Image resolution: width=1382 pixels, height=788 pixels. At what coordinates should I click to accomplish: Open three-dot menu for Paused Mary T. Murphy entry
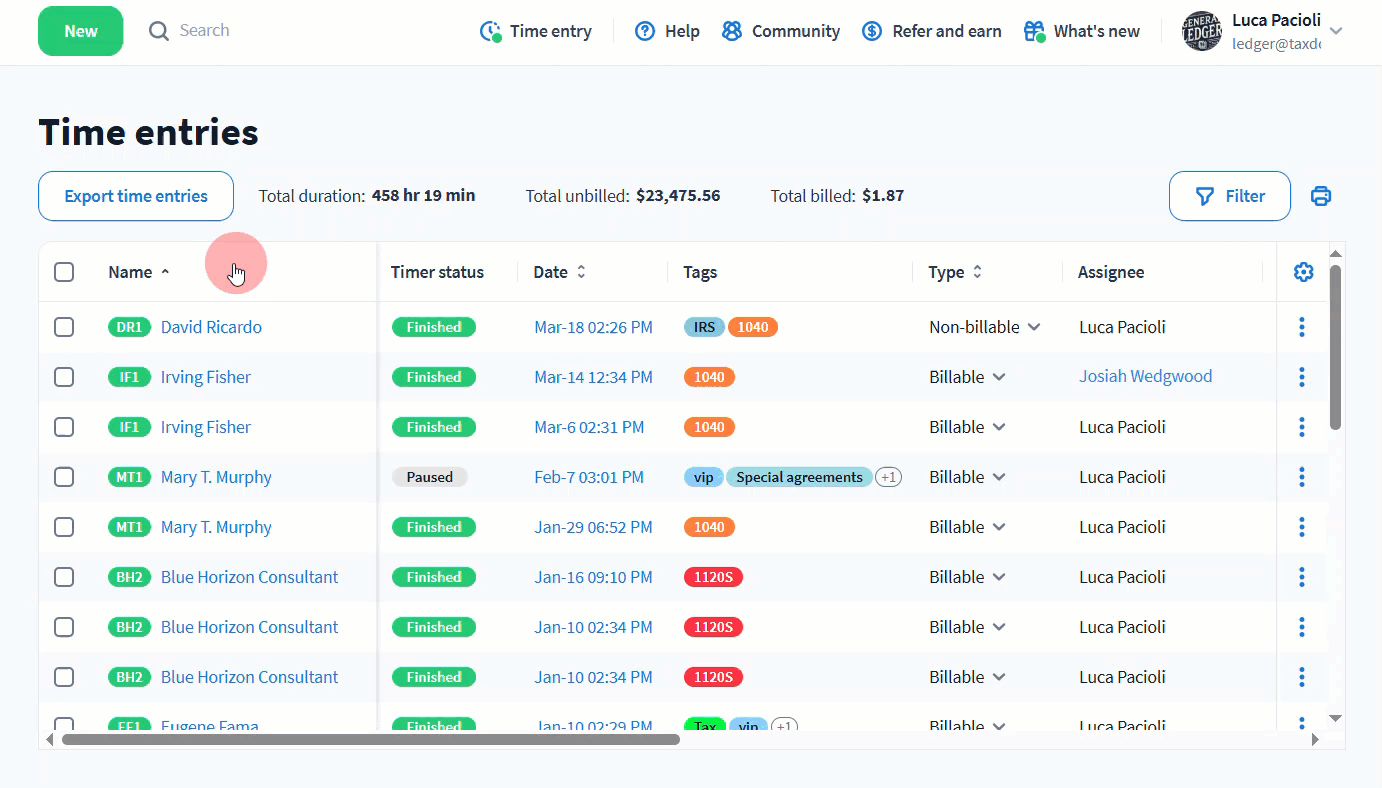point(1301,477)
